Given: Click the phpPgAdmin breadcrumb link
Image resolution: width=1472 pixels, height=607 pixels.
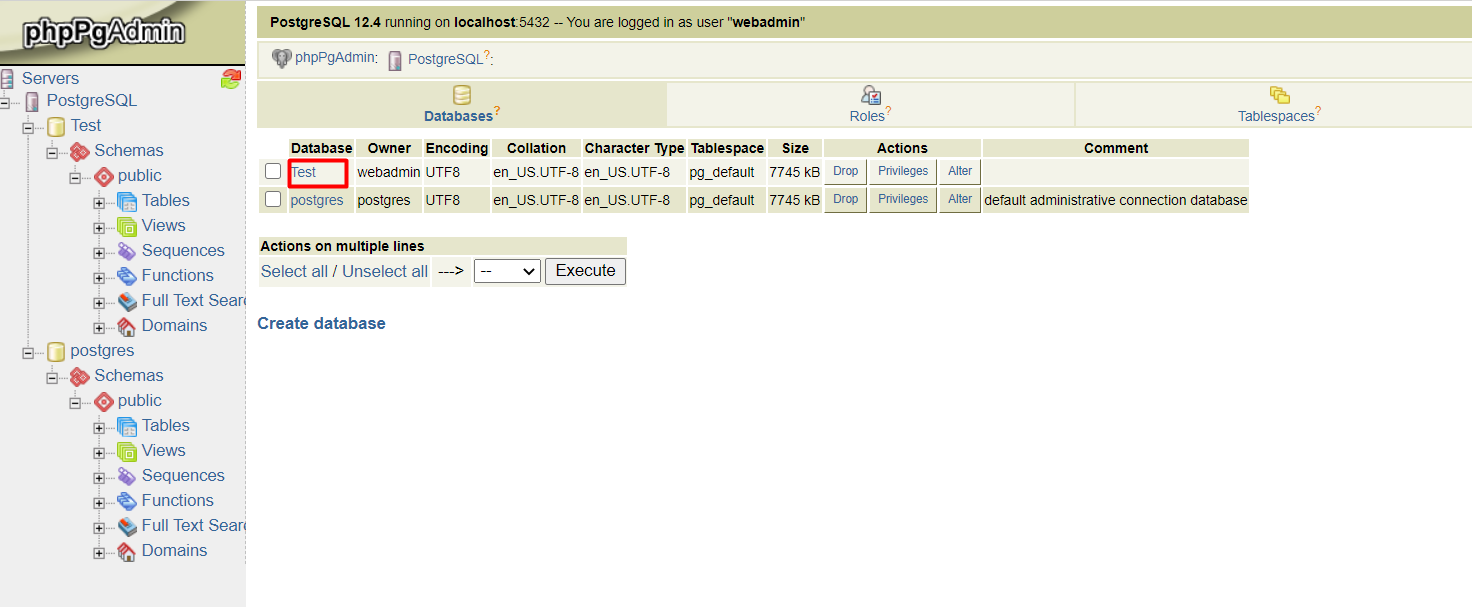Looking at the screenshot, I should pos(336,58).
